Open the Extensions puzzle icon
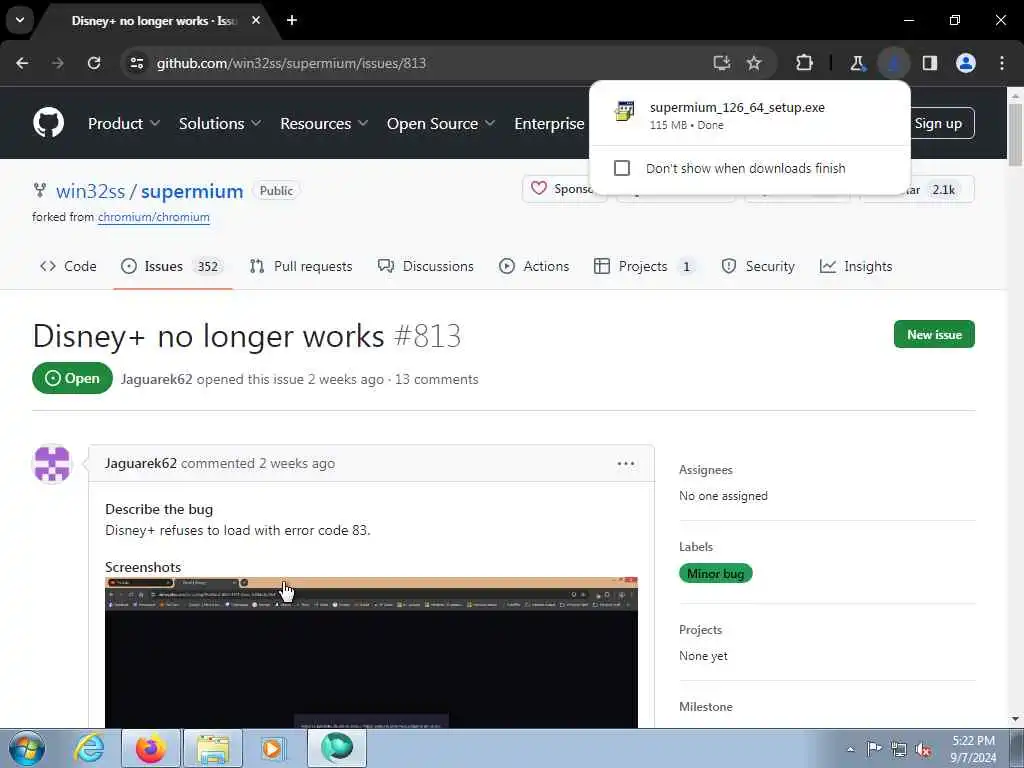The height and width of the screenshot is (768, 1024). point(805,63)
